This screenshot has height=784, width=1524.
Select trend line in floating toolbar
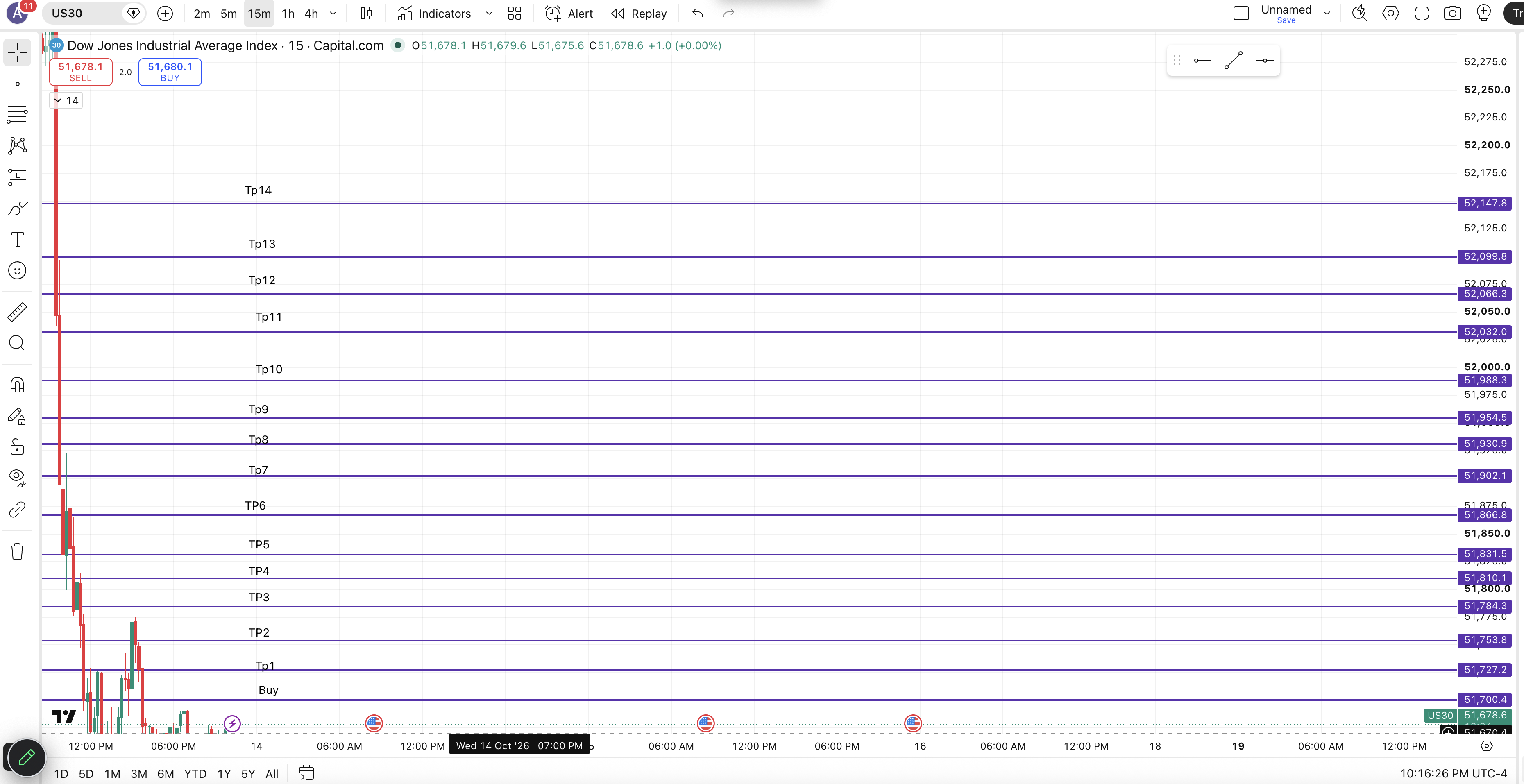coord(1233,60)
